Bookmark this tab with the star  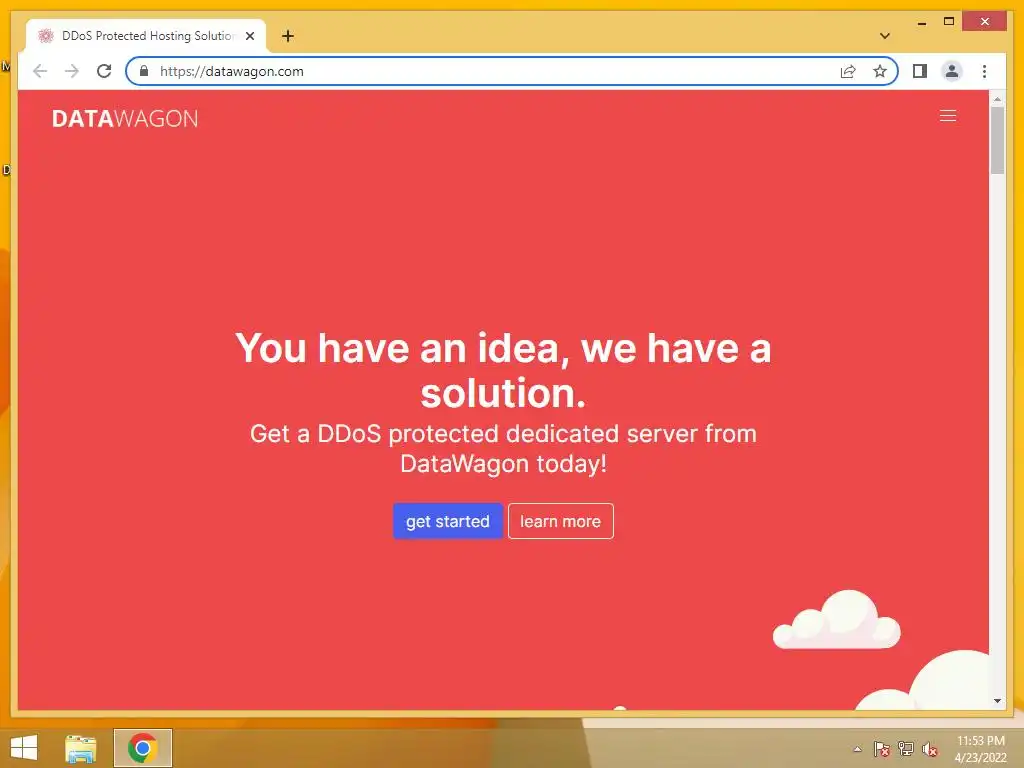coord(880,71)
